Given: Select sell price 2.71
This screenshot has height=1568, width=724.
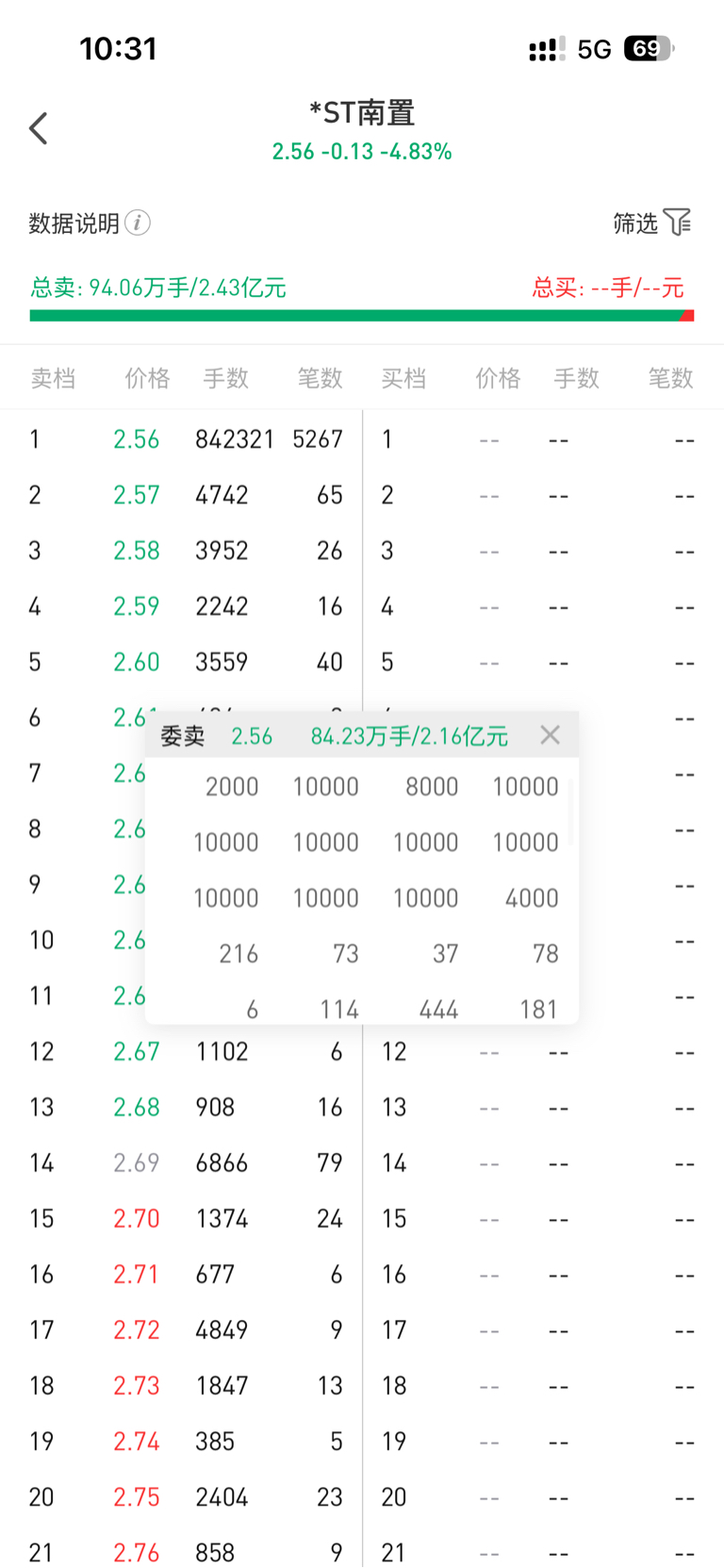Looking at the screenshot, I should click(137, 1274).
